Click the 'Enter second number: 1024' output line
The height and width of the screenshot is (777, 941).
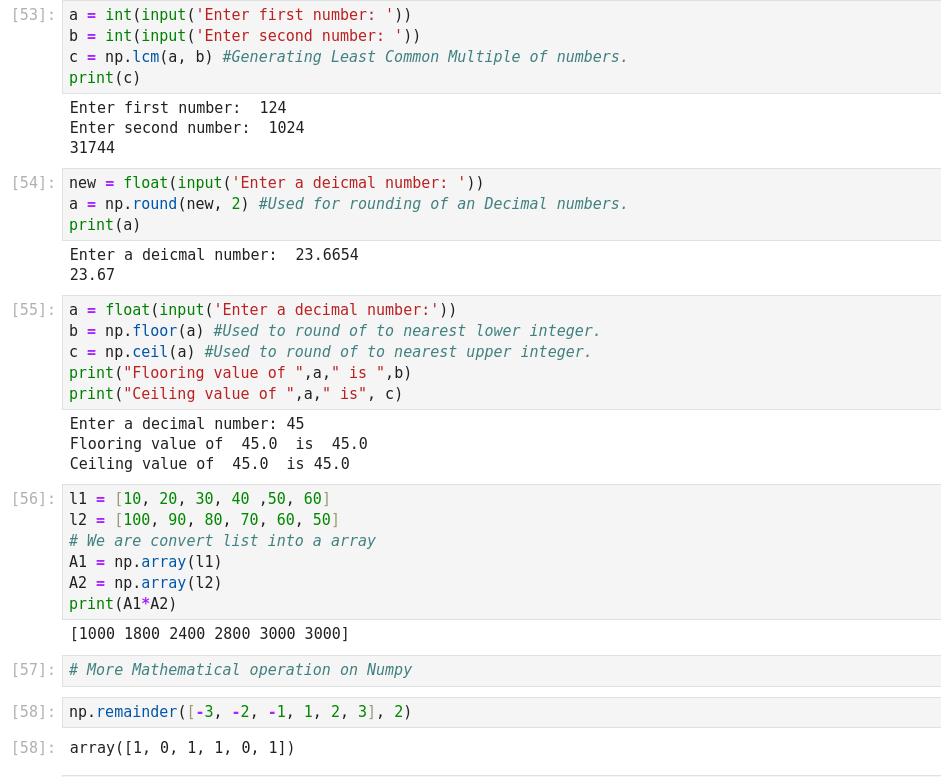coord(187,128)
